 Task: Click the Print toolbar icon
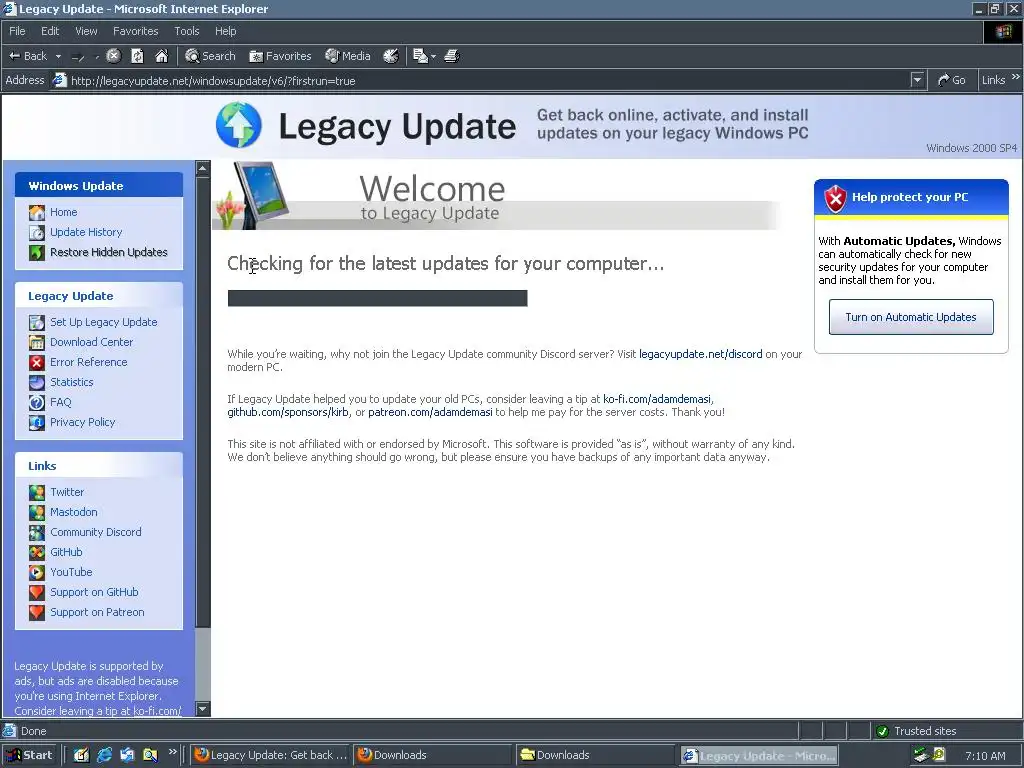[x=452, y=56]
